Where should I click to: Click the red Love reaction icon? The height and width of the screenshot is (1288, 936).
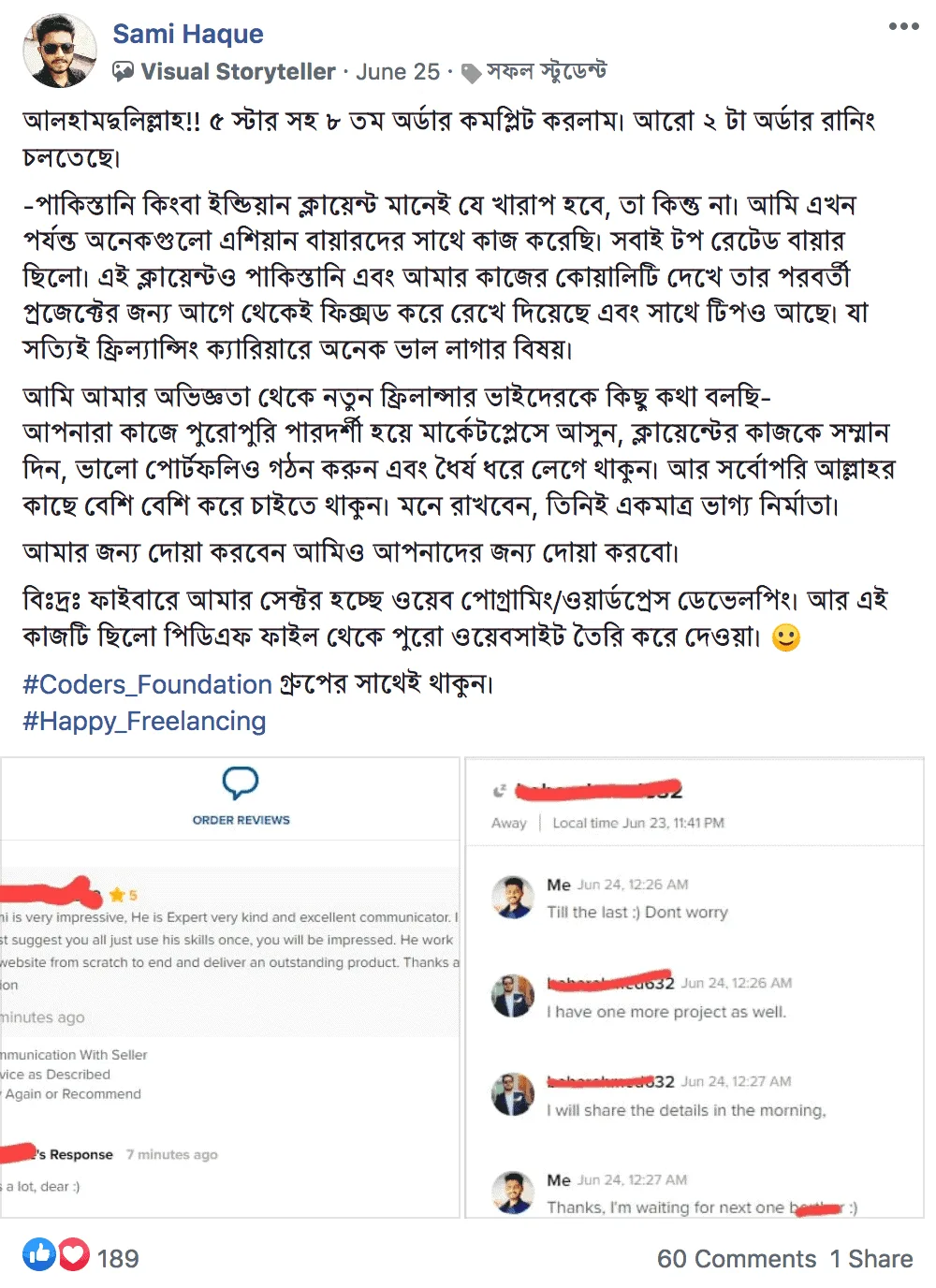tap(74, 1254)
